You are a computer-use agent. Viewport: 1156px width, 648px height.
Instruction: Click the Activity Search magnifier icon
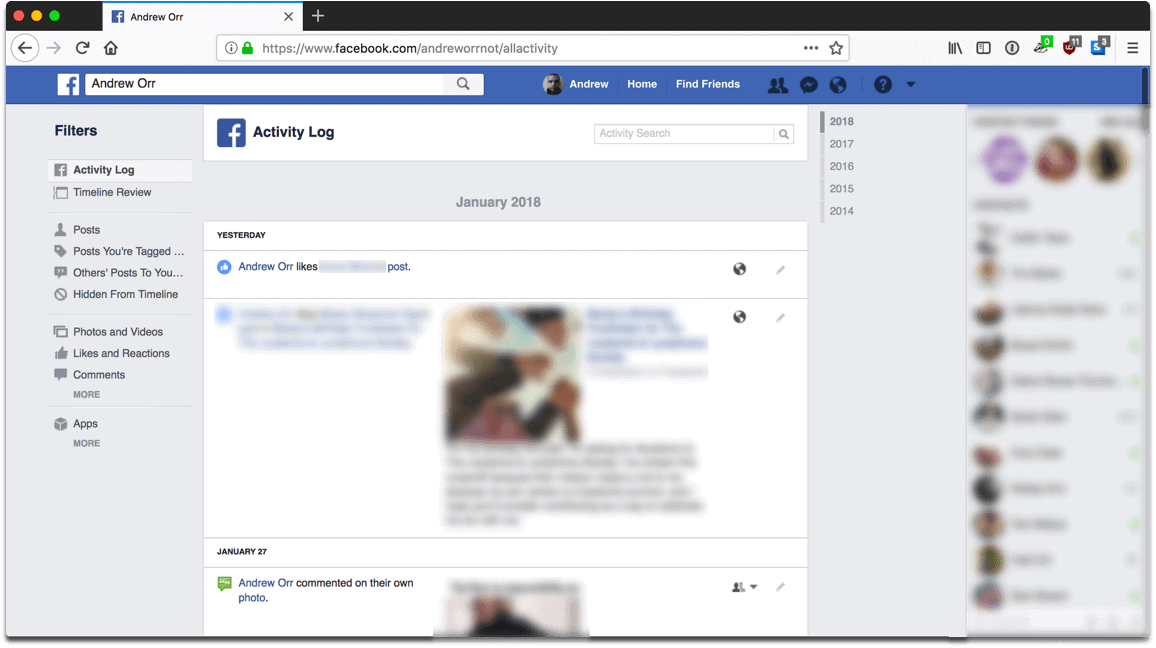[784, 133]
